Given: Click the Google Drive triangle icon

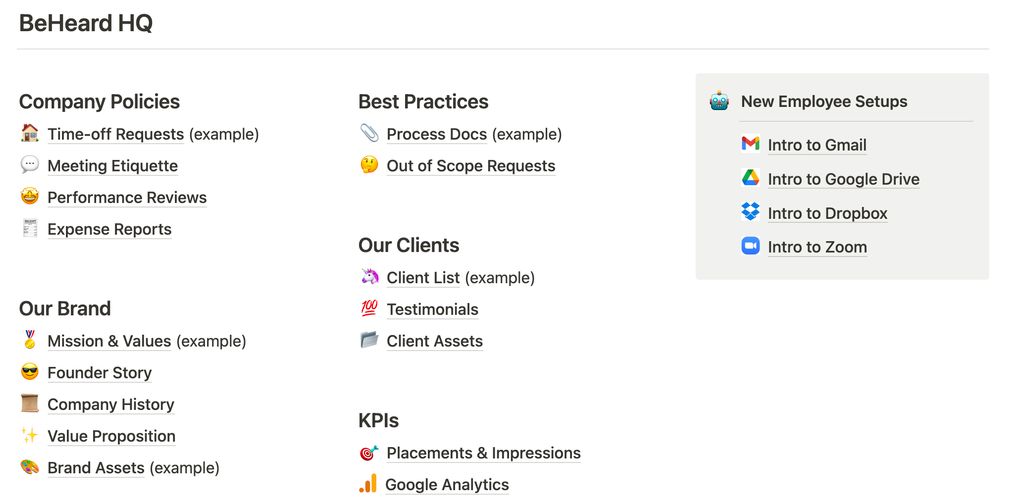Looking at the screenshot, I should (750, 178).
